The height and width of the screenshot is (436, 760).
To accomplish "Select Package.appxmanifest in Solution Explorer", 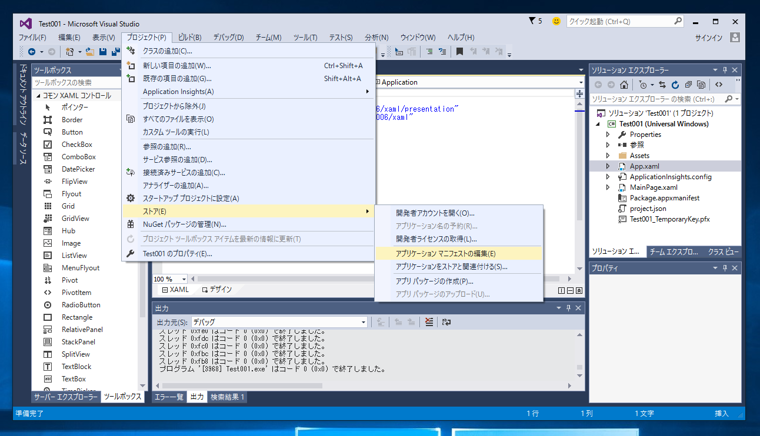I will (x=664, y=198).
